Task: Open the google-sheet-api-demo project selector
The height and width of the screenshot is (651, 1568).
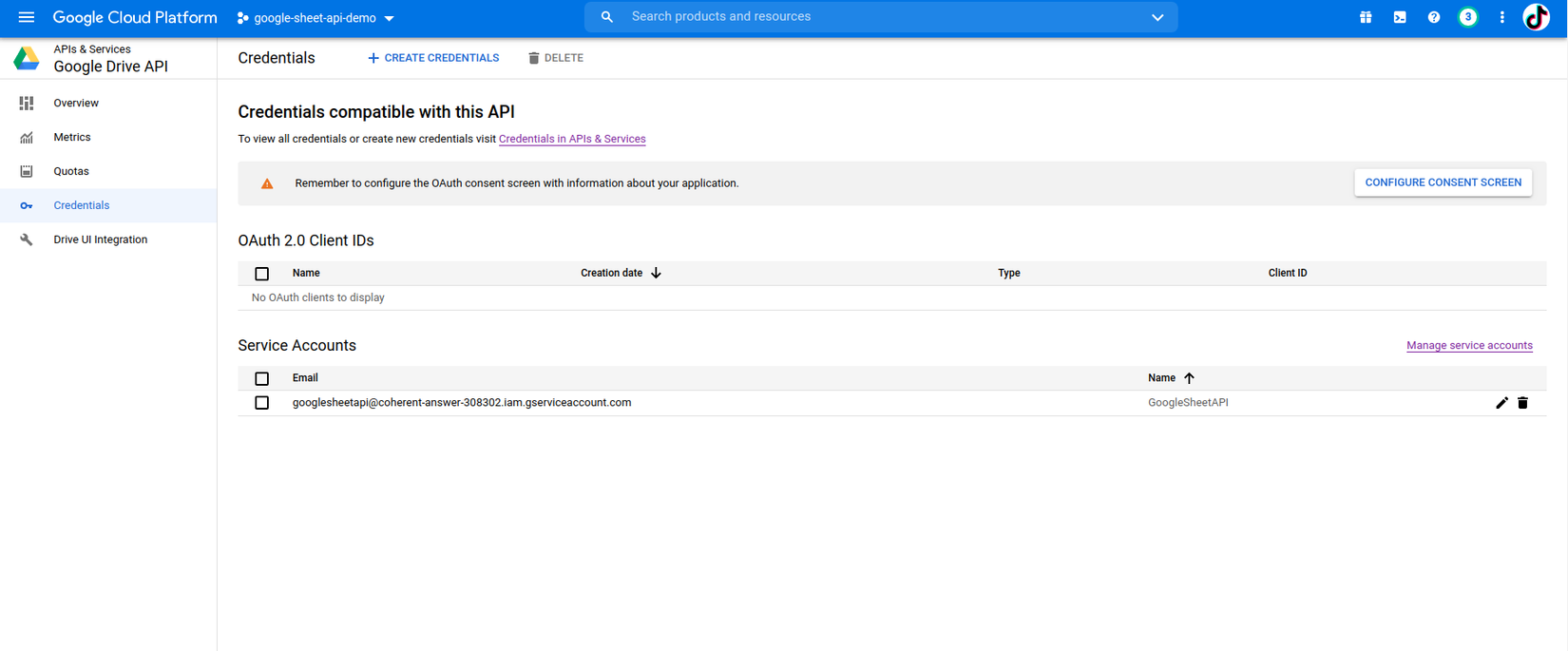Action: click(x=315, y=18)
